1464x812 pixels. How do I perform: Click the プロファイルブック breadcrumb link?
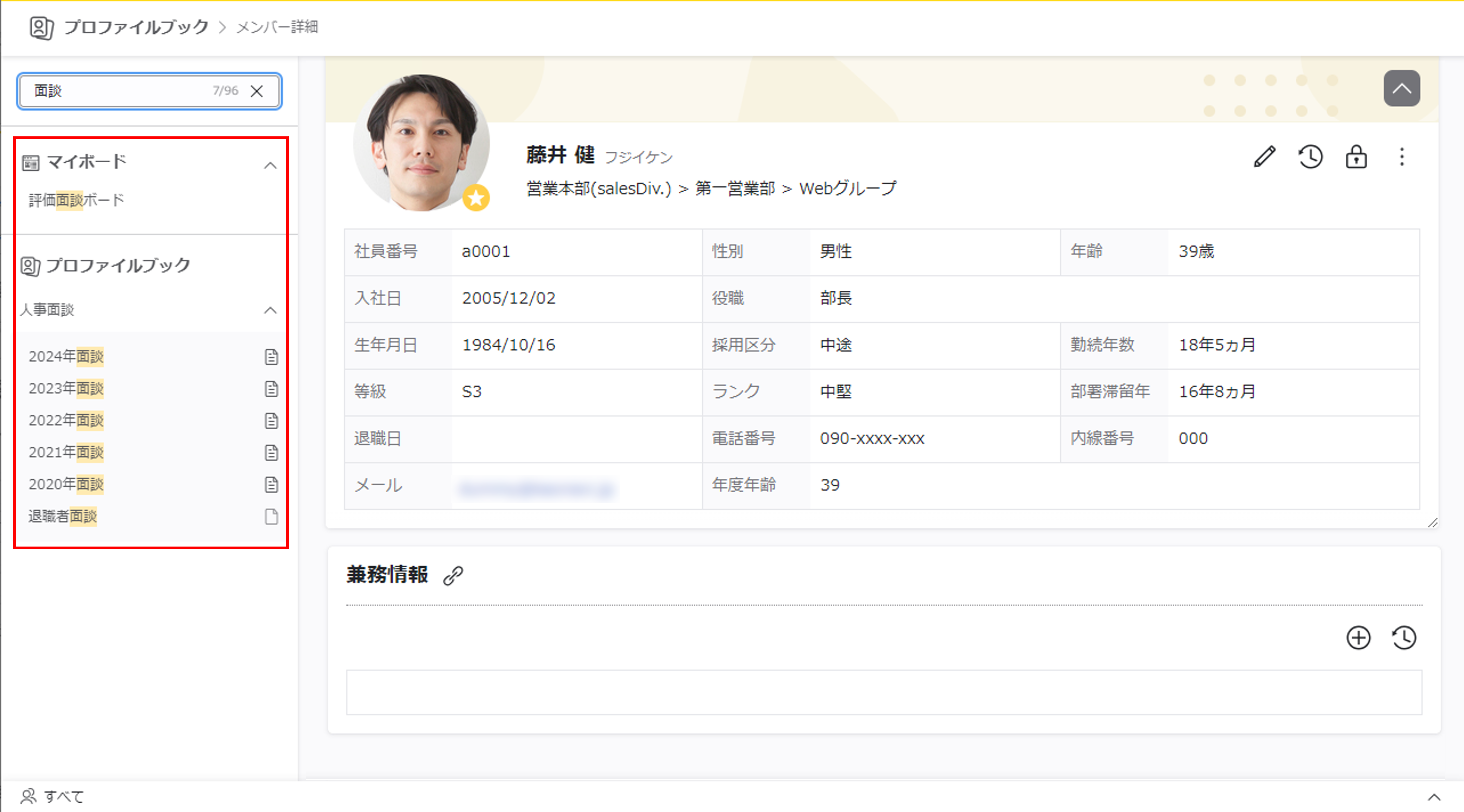click(x=136, y=27)
